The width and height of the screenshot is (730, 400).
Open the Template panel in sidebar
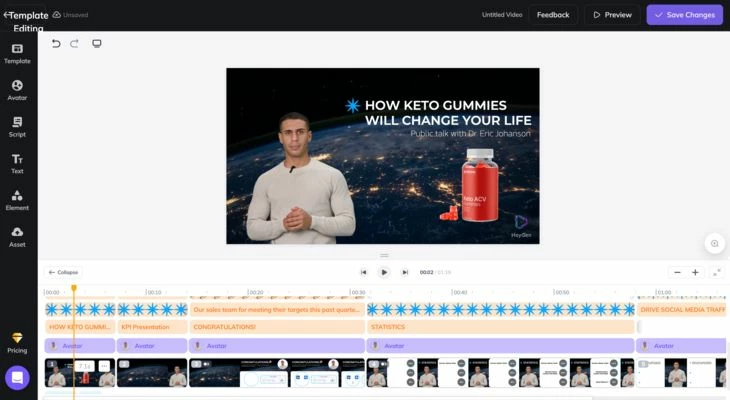coord(17,54)
